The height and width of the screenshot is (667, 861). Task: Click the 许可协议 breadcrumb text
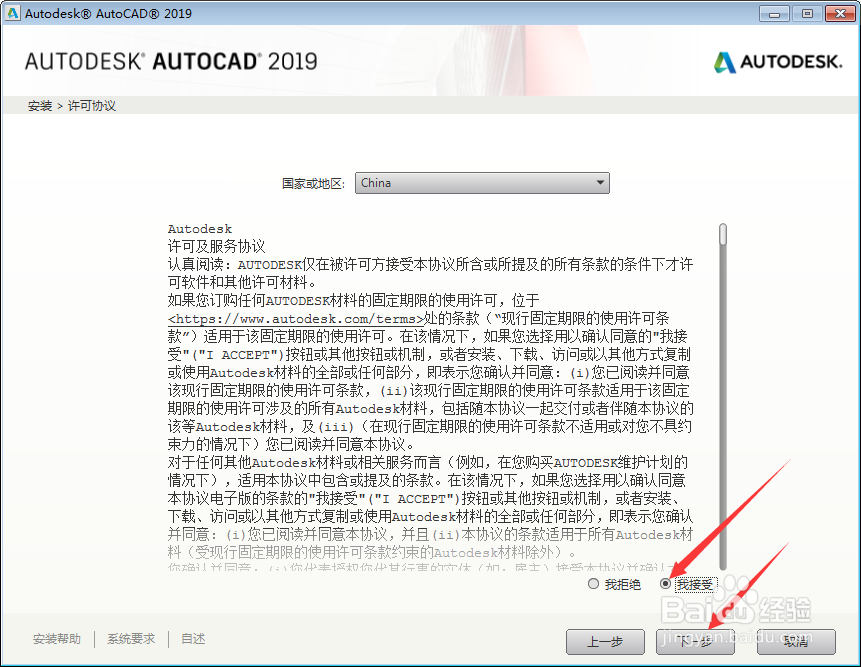tap(92, 106)
